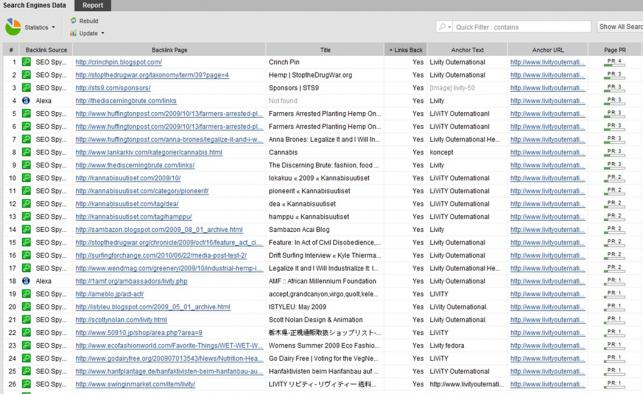Select anchor text 'koncept'
The height and width of the screenshot is (394, 643).
[x=441, y=152]
